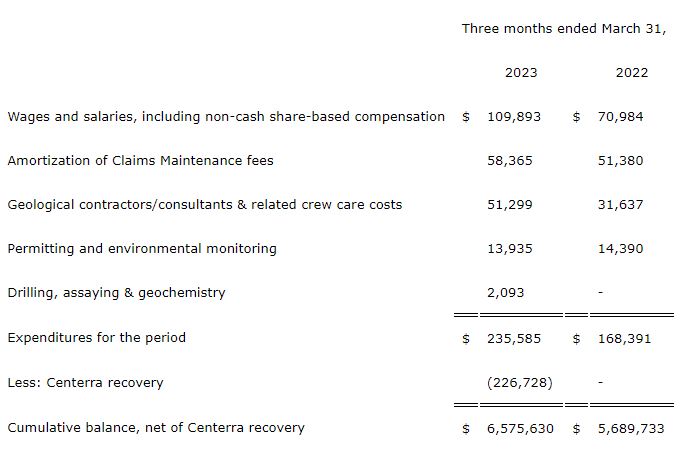Click the 70,984 wages value

(x=621, y=117)
